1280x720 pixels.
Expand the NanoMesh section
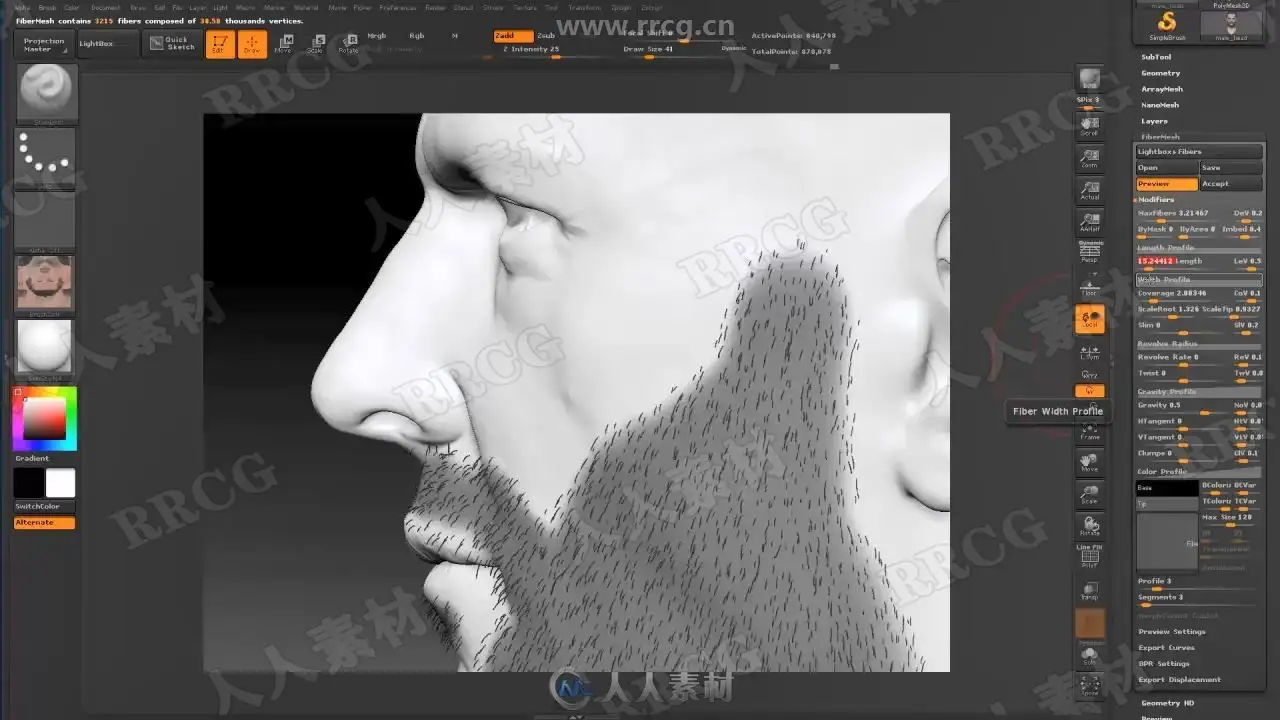tap(1160, 105)
